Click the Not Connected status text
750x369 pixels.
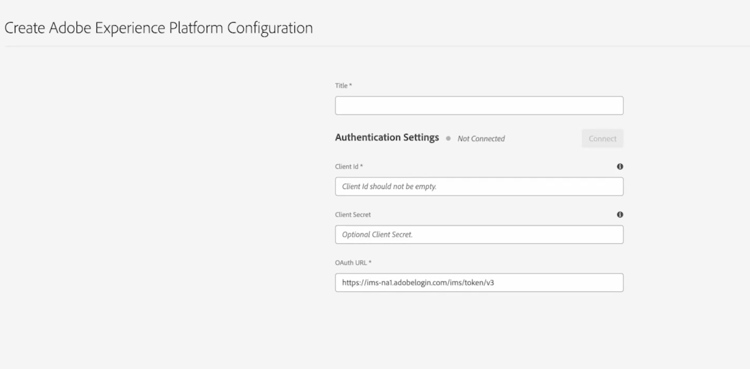(x=481, y=139)
